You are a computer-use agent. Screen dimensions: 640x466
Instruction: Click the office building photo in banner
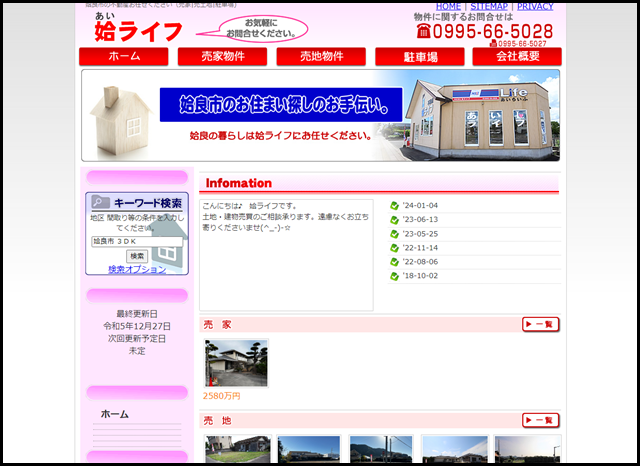(478, 119)
